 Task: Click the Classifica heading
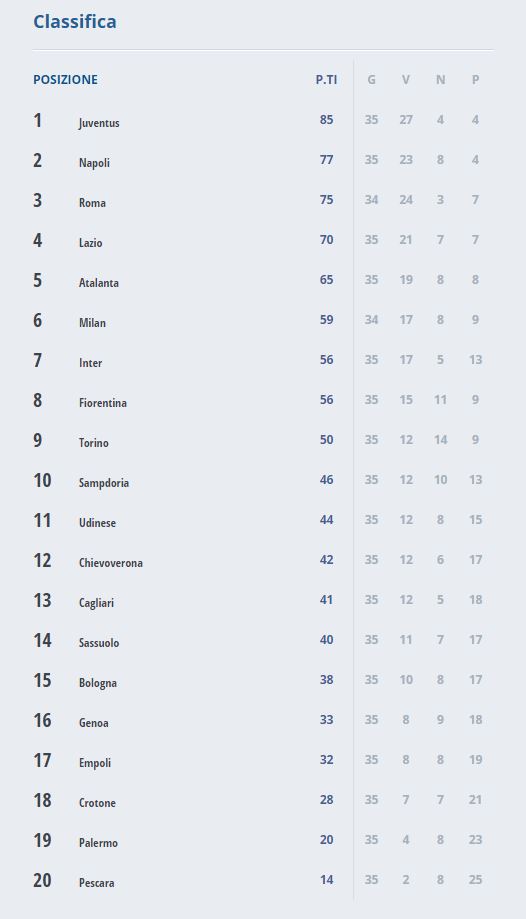[74, 22]
